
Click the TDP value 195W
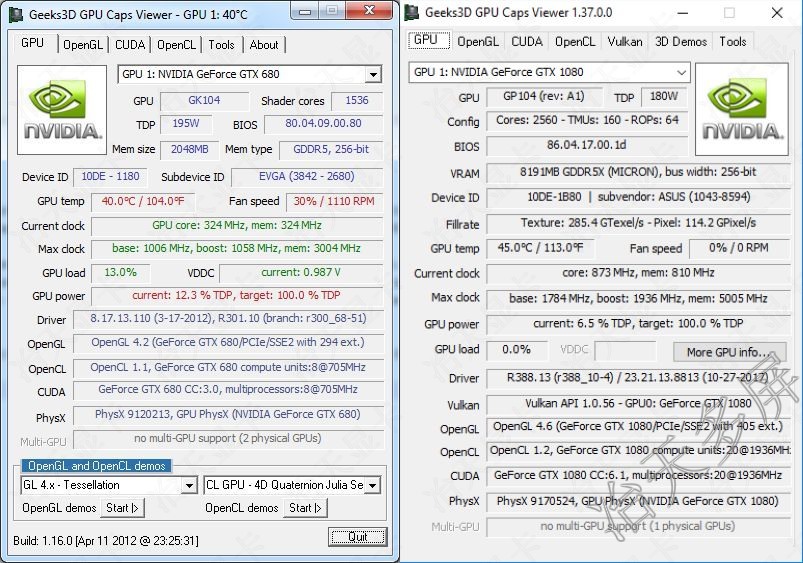tap(185, 124)
